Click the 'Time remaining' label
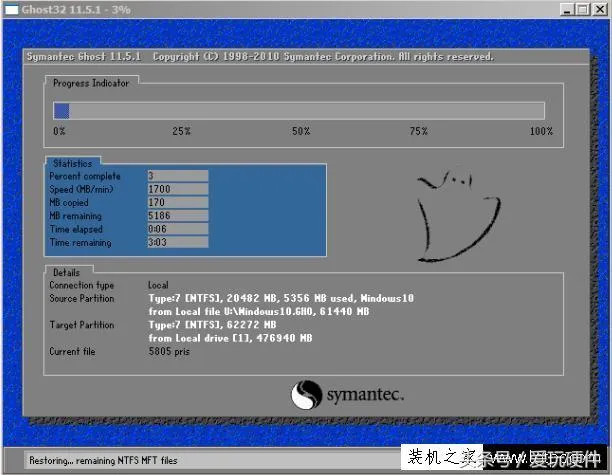The image size is (612, 475). [x=80, y=242]
